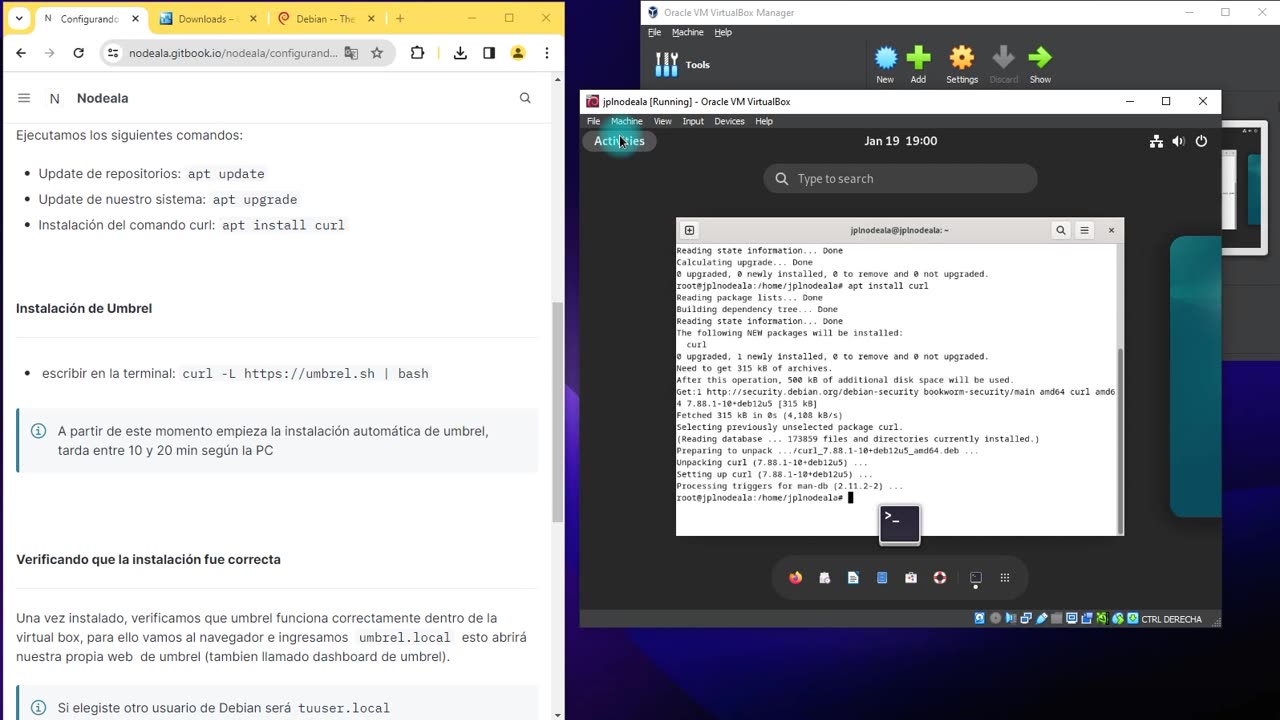1280x720 pixels.
Task: Open GNOME clock Jan 19 19:00
Action: [900, 141]
